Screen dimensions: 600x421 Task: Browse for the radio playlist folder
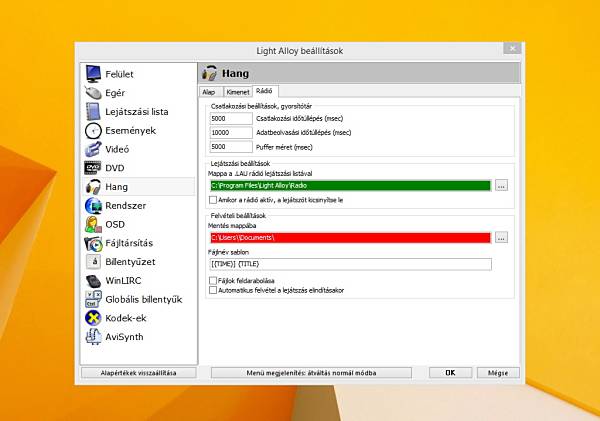click(x=501, y=186)
